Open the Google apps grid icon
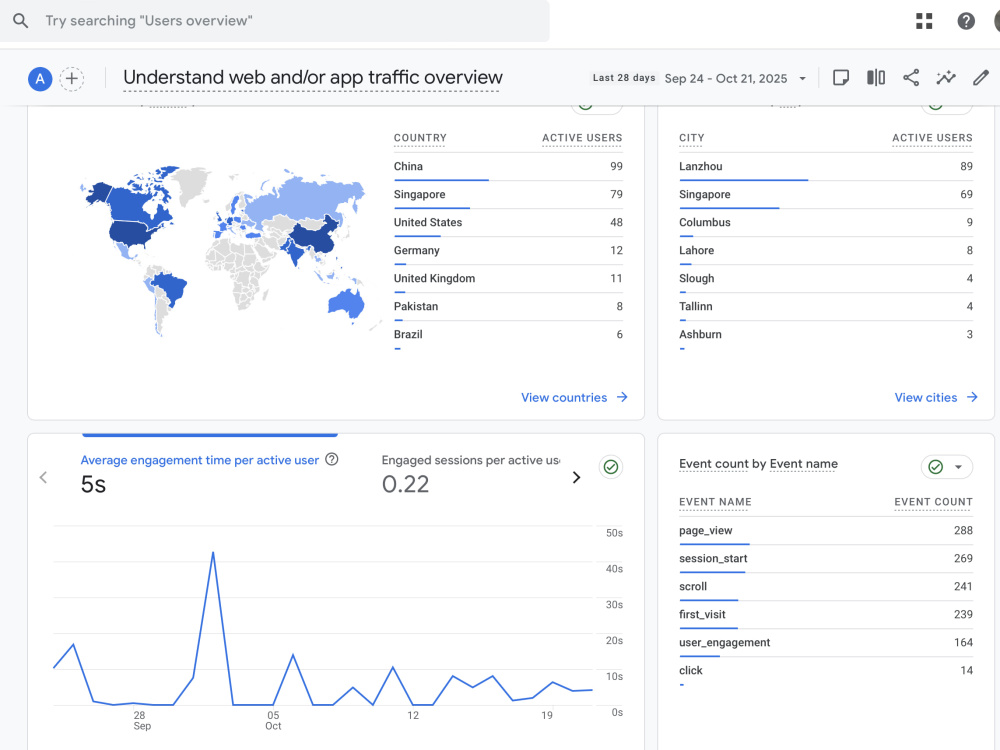 pos(924,21)
